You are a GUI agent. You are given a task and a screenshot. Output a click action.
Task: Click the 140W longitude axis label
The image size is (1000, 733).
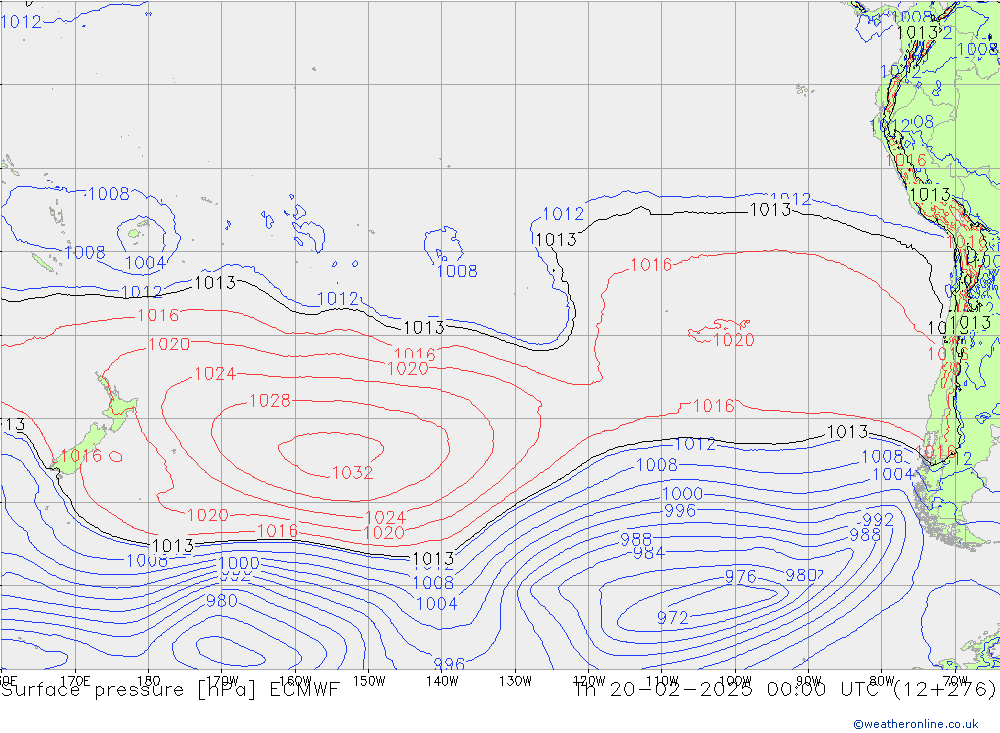pyautogui.click(x=442, y=681)
